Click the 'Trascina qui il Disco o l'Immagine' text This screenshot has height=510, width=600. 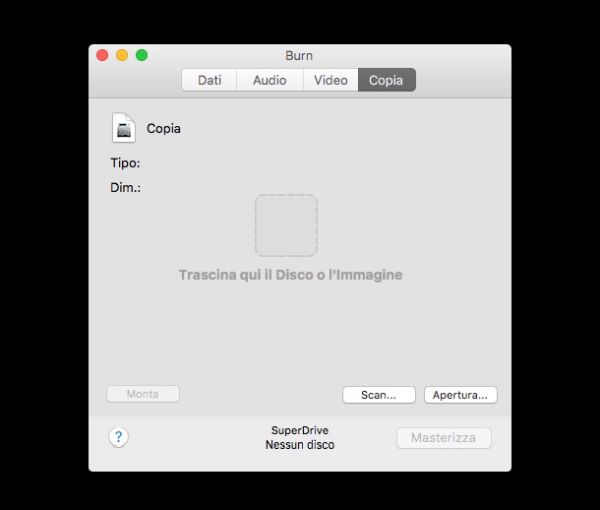290,275
